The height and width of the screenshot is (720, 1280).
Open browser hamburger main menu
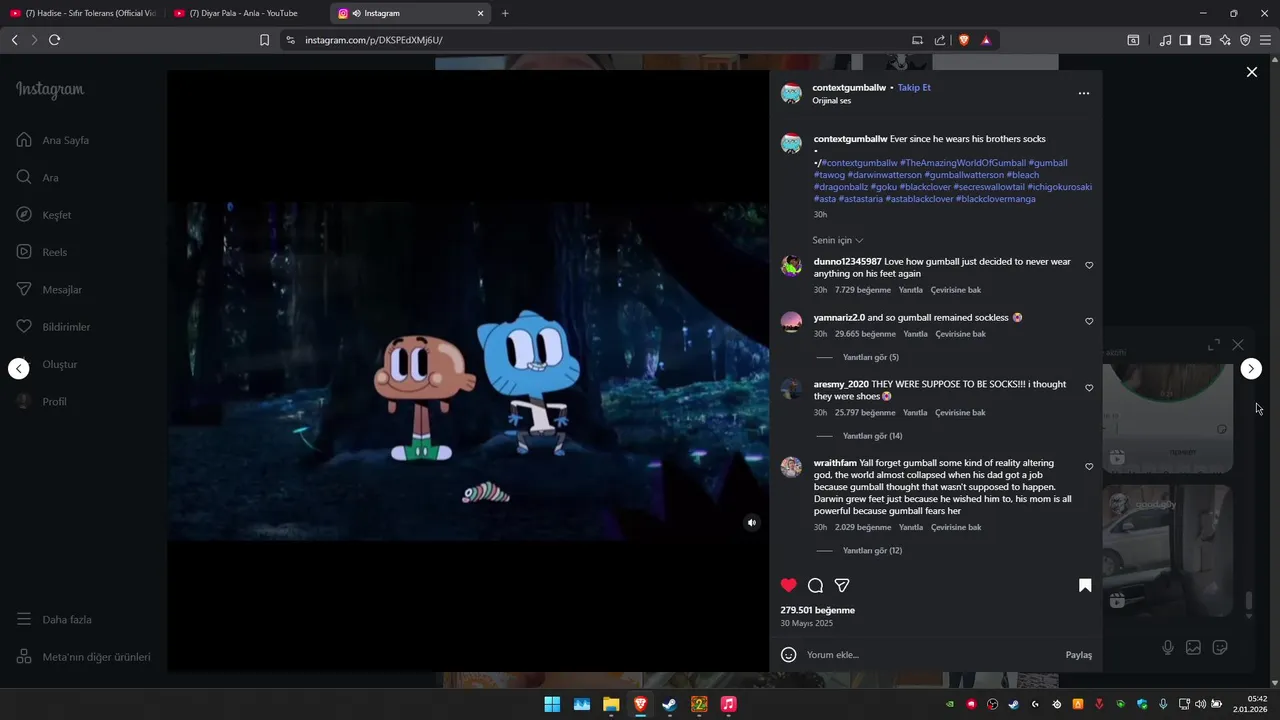click(x=1265, y=40)
